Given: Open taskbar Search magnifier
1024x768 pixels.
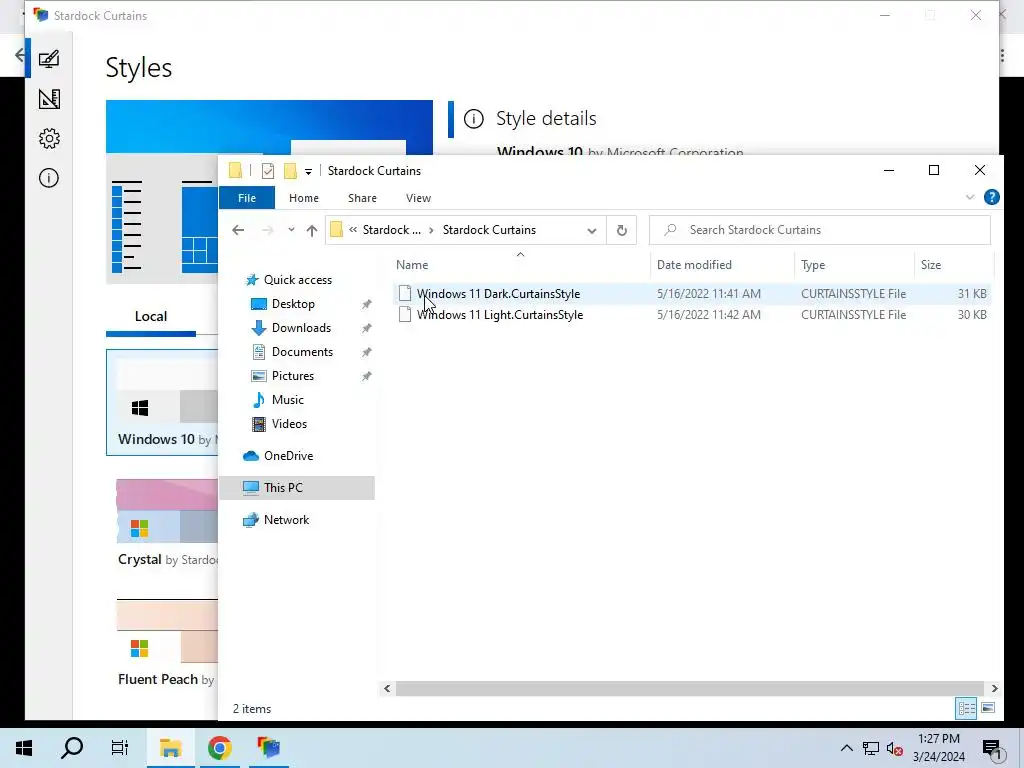Looking at the screenshot, I should pyautogui.click(x=72, y=748).
